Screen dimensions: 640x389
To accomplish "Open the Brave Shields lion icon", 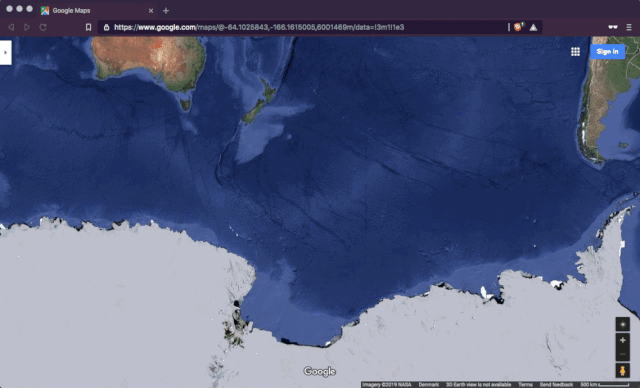I will click(518, 27).
